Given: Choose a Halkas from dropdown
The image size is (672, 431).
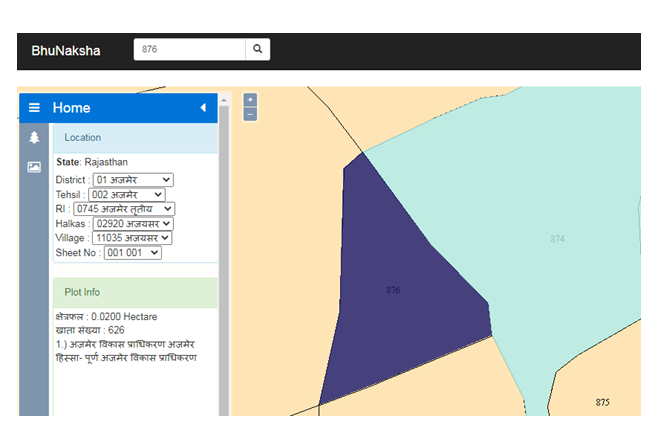Looking at the screenshot, I should point(132,224).
